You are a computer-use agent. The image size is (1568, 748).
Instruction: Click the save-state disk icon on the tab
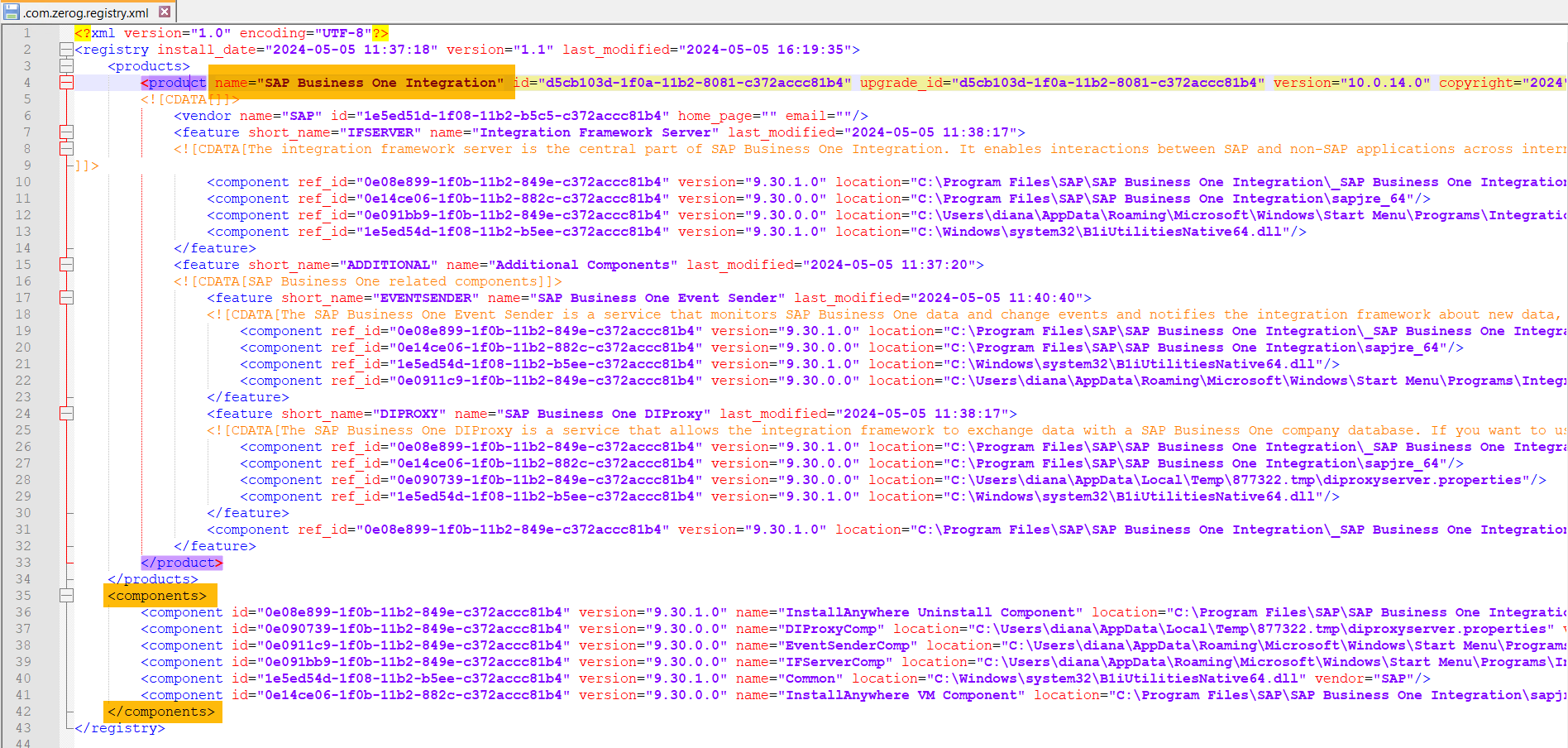coord(12,12)
